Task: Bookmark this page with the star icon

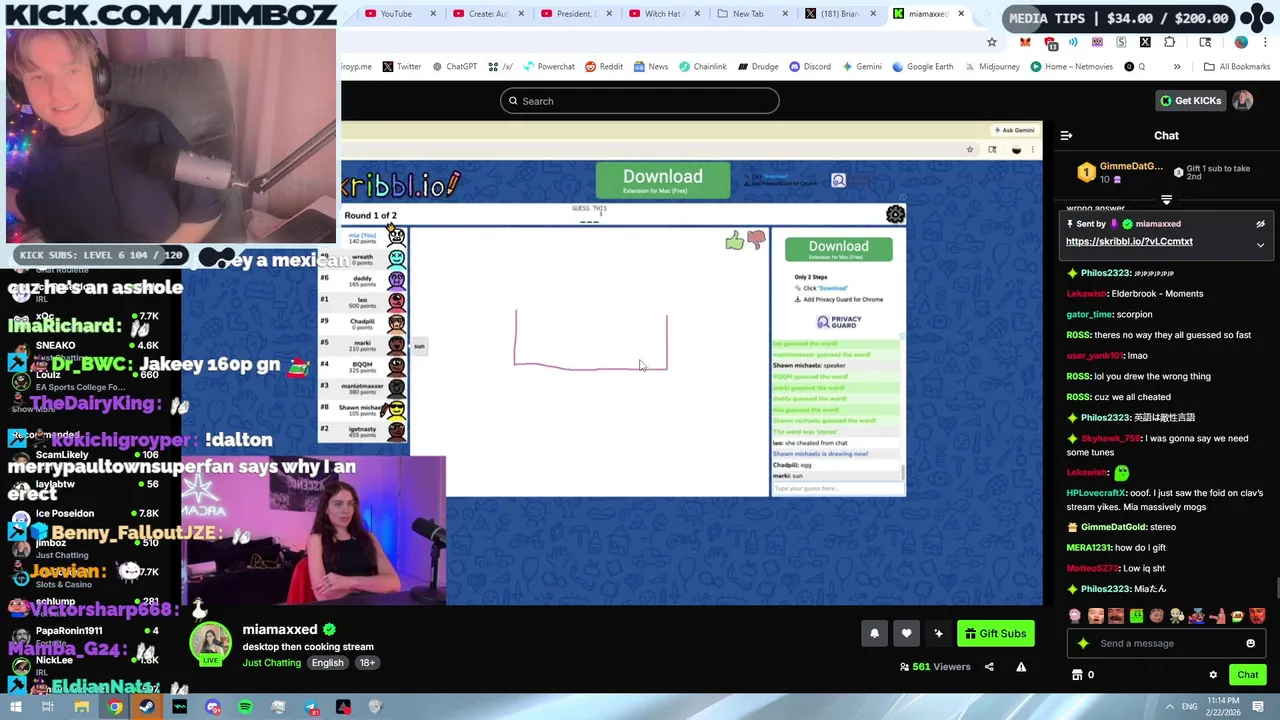Action: [991, 42]
